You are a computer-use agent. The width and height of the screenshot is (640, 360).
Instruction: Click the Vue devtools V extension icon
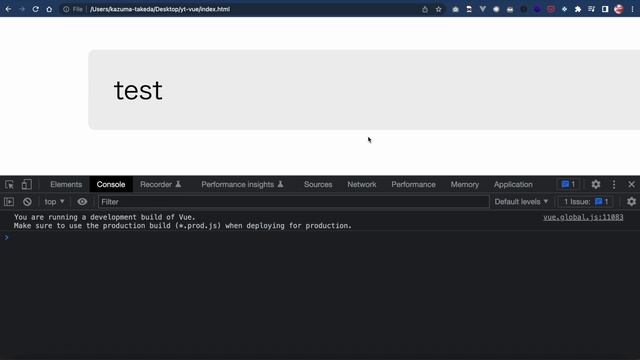482,9
